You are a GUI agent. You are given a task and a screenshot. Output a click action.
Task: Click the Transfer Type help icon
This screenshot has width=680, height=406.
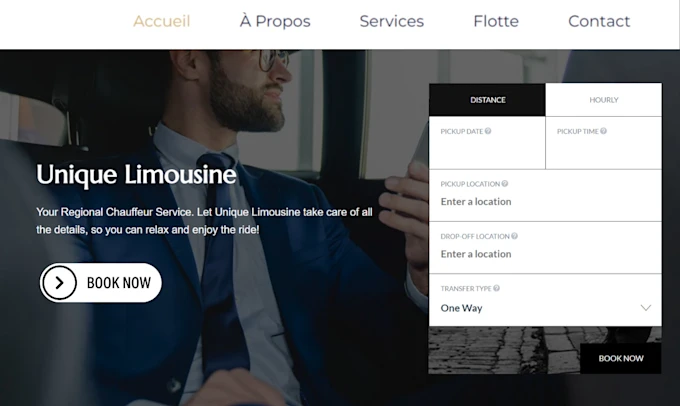[497, 288]
